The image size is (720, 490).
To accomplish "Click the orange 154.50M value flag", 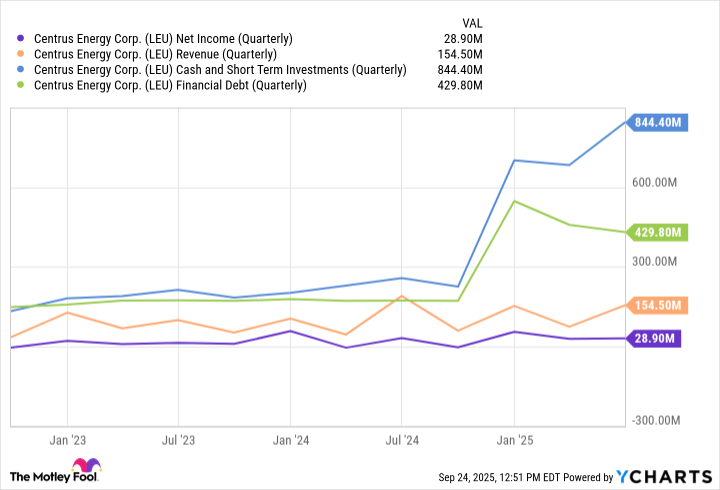I will click(x=658, y=305).
